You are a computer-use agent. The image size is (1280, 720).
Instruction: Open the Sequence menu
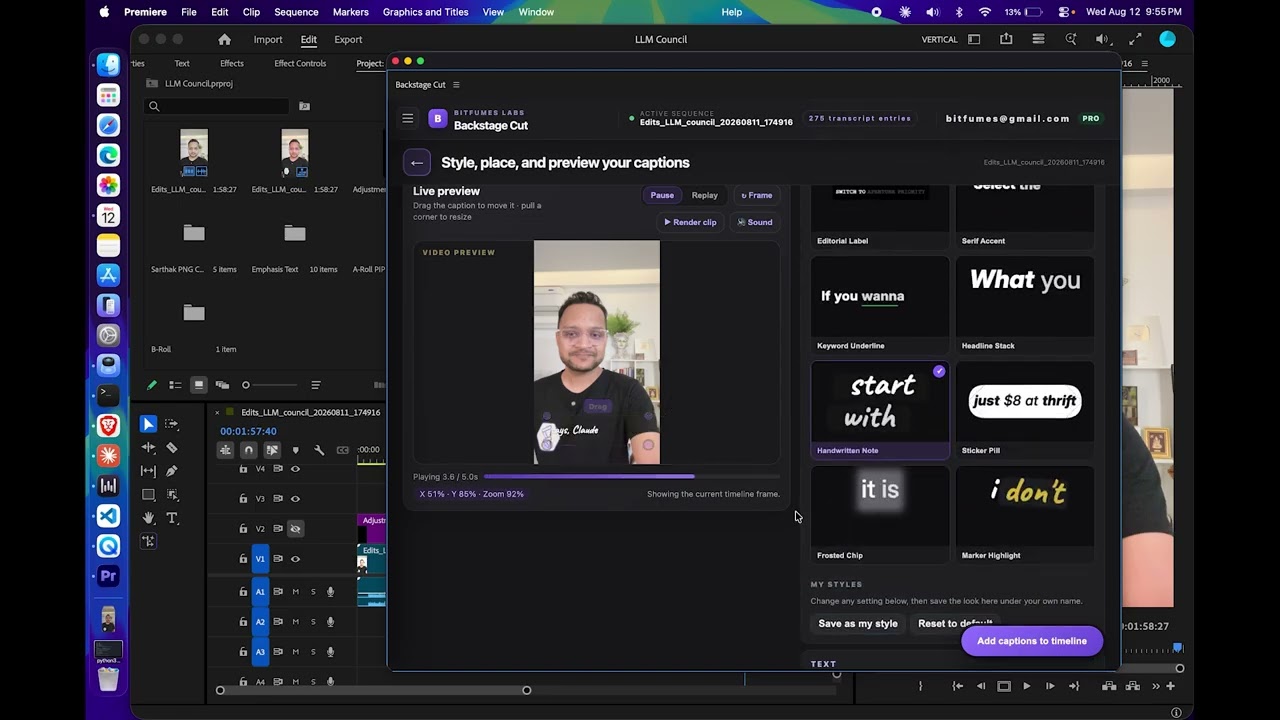click(296, 12)
